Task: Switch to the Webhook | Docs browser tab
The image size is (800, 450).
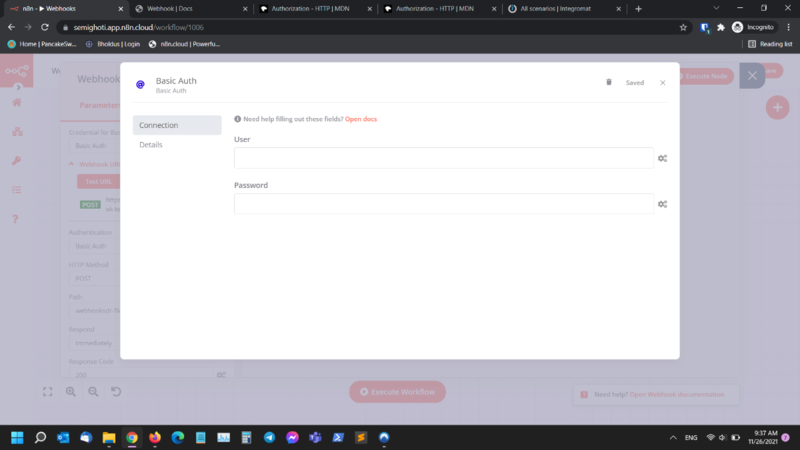Action: pyautogui.click(x=191, y=9)
